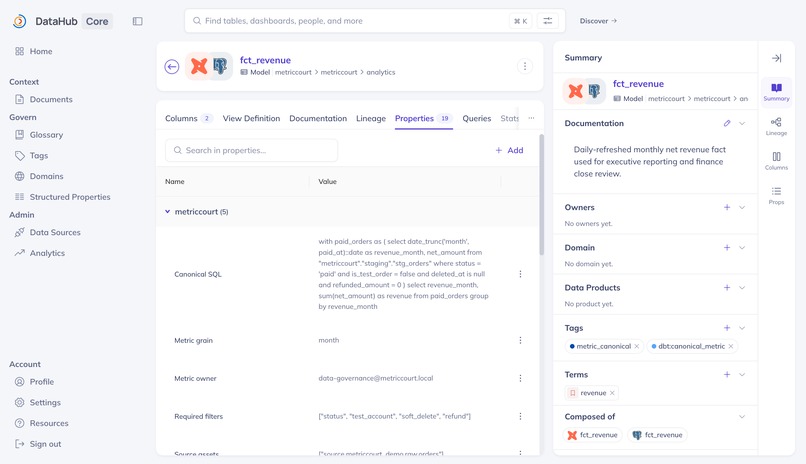Image resolution: width=806 pixels, height=464 pixels.
Task: Edit documentation with pencil icon
Action: 727,123
